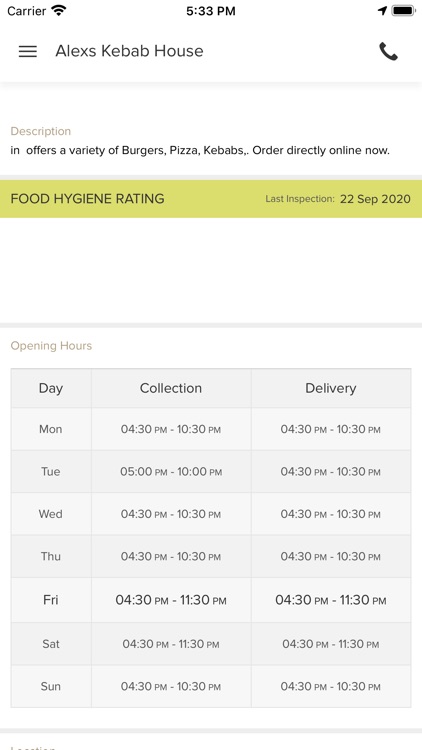
Task: Tap the battery status icon
Action: pos(403,11)
